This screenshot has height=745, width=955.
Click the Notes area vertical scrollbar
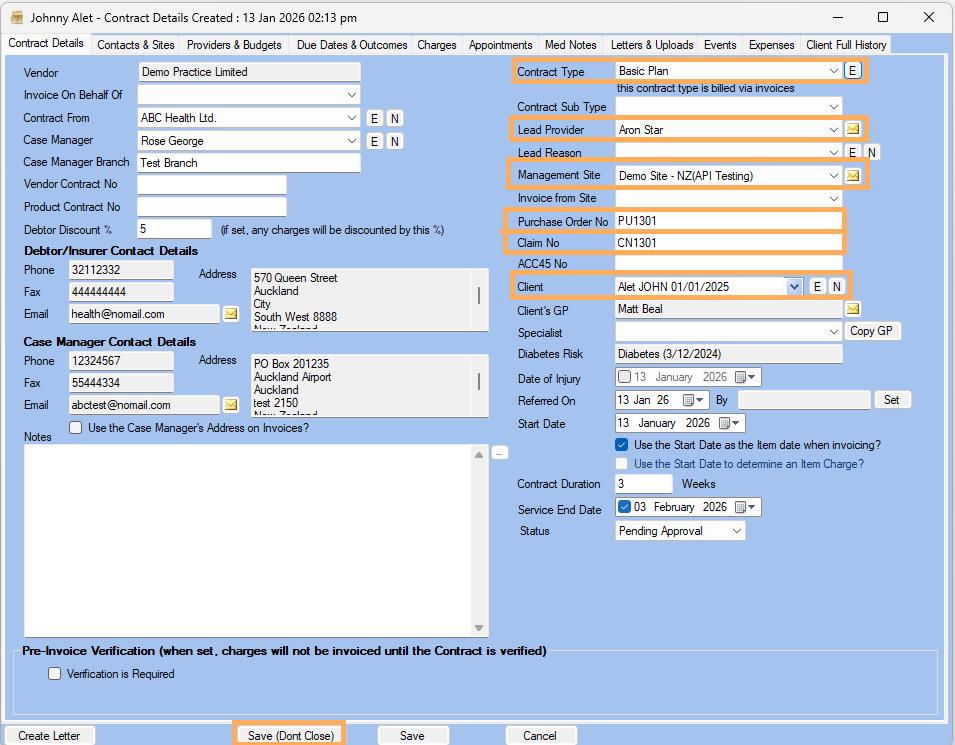[x=481, y=540]
